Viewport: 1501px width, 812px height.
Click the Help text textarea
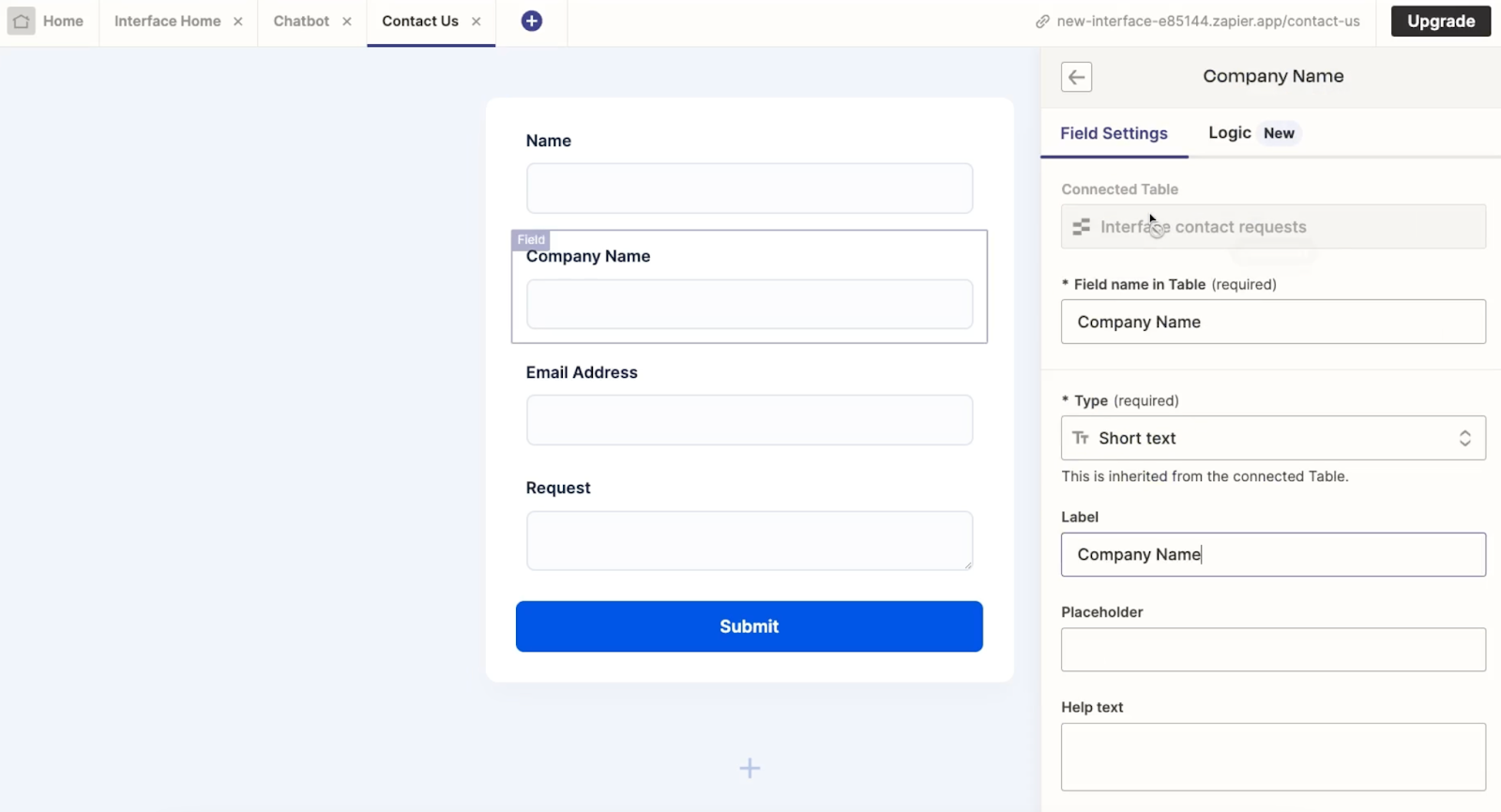click(x=1273, y=757)
